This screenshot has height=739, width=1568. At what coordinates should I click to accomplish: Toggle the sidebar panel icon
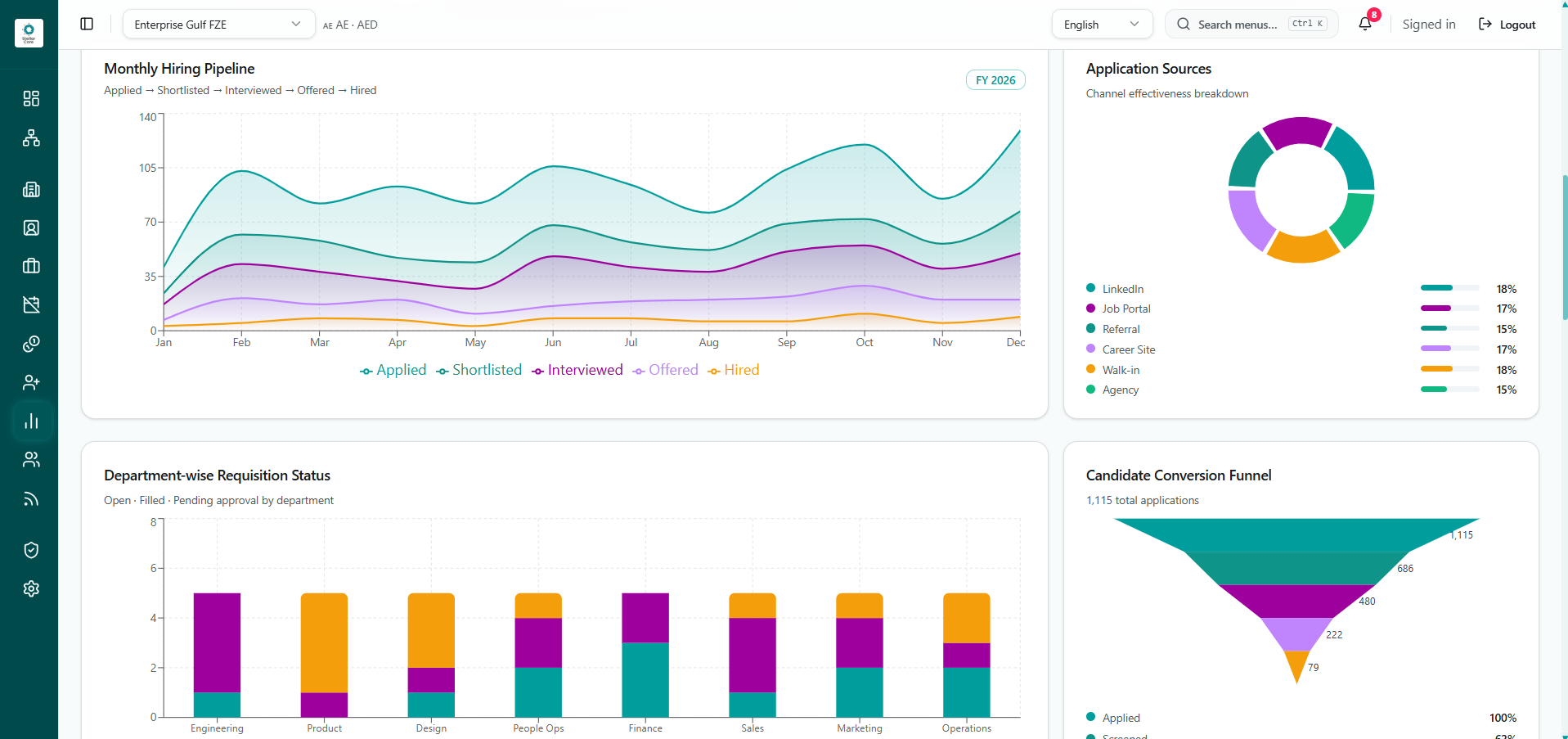click(87, 24)
